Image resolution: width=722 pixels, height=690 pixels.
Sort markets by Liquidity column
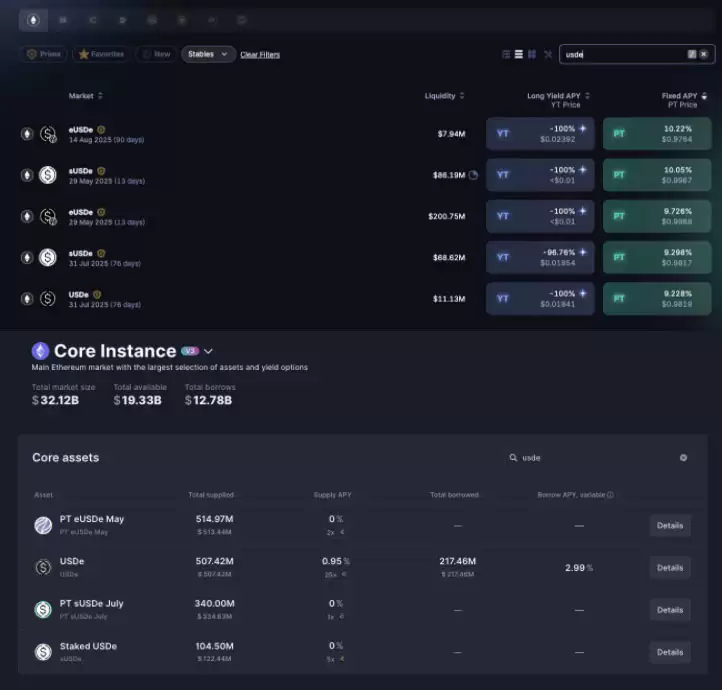tap(444, 96)
